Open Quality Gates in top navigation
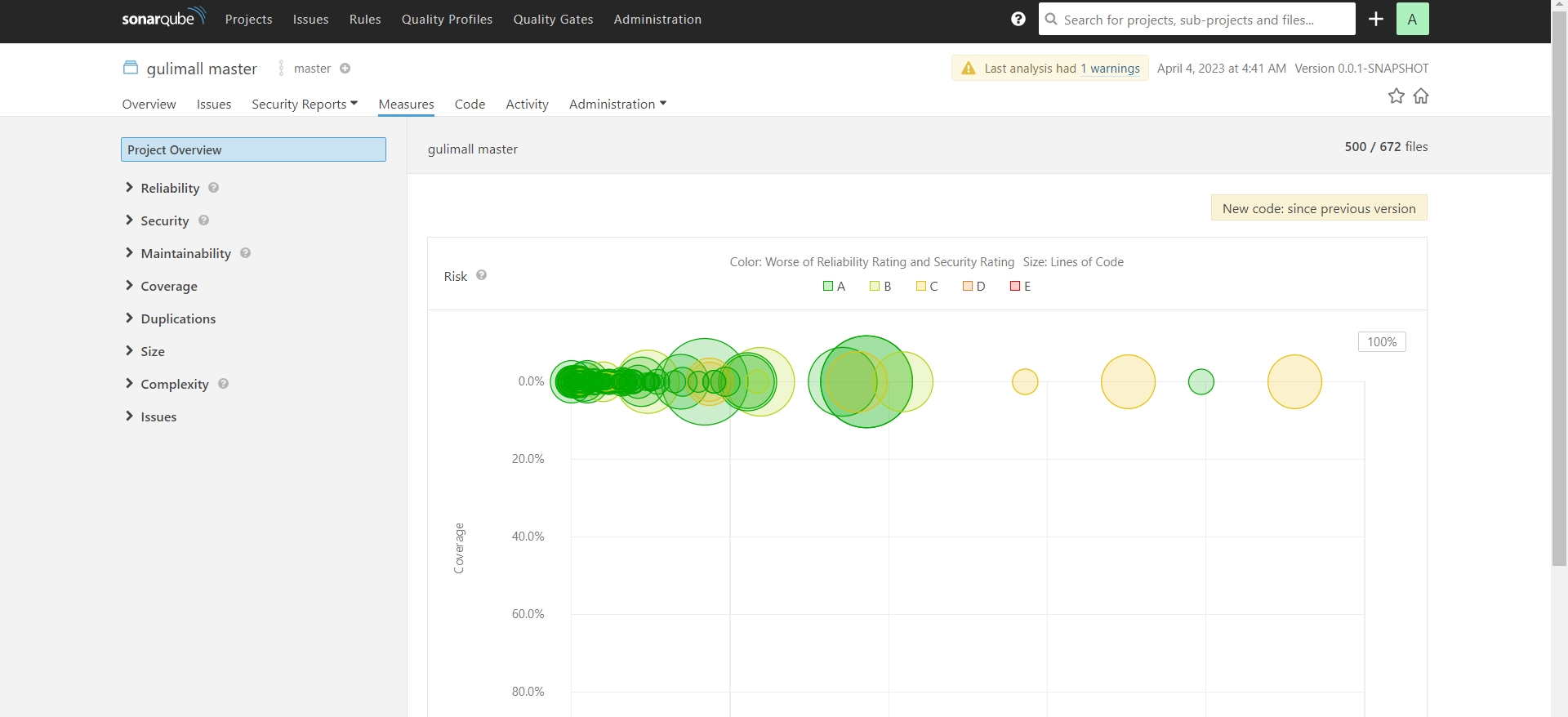1568x717 pixels. [553, 19]
